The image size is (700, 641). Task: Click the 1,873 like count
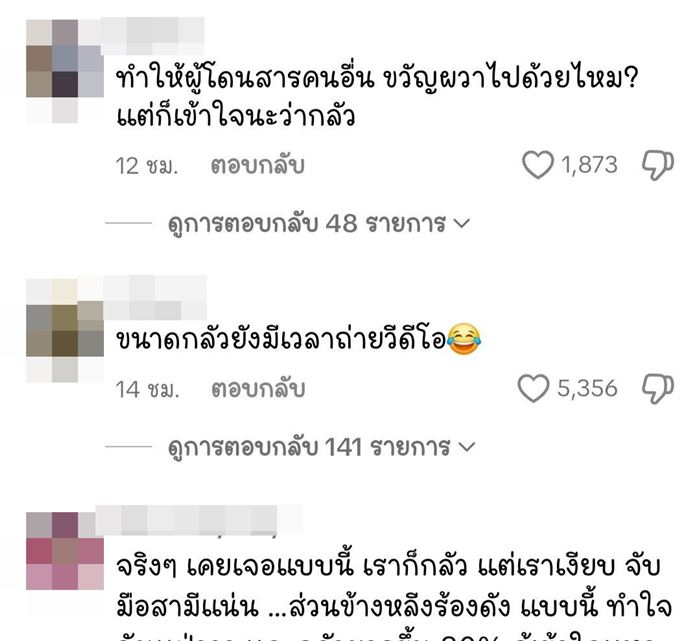tap(589, 165)
